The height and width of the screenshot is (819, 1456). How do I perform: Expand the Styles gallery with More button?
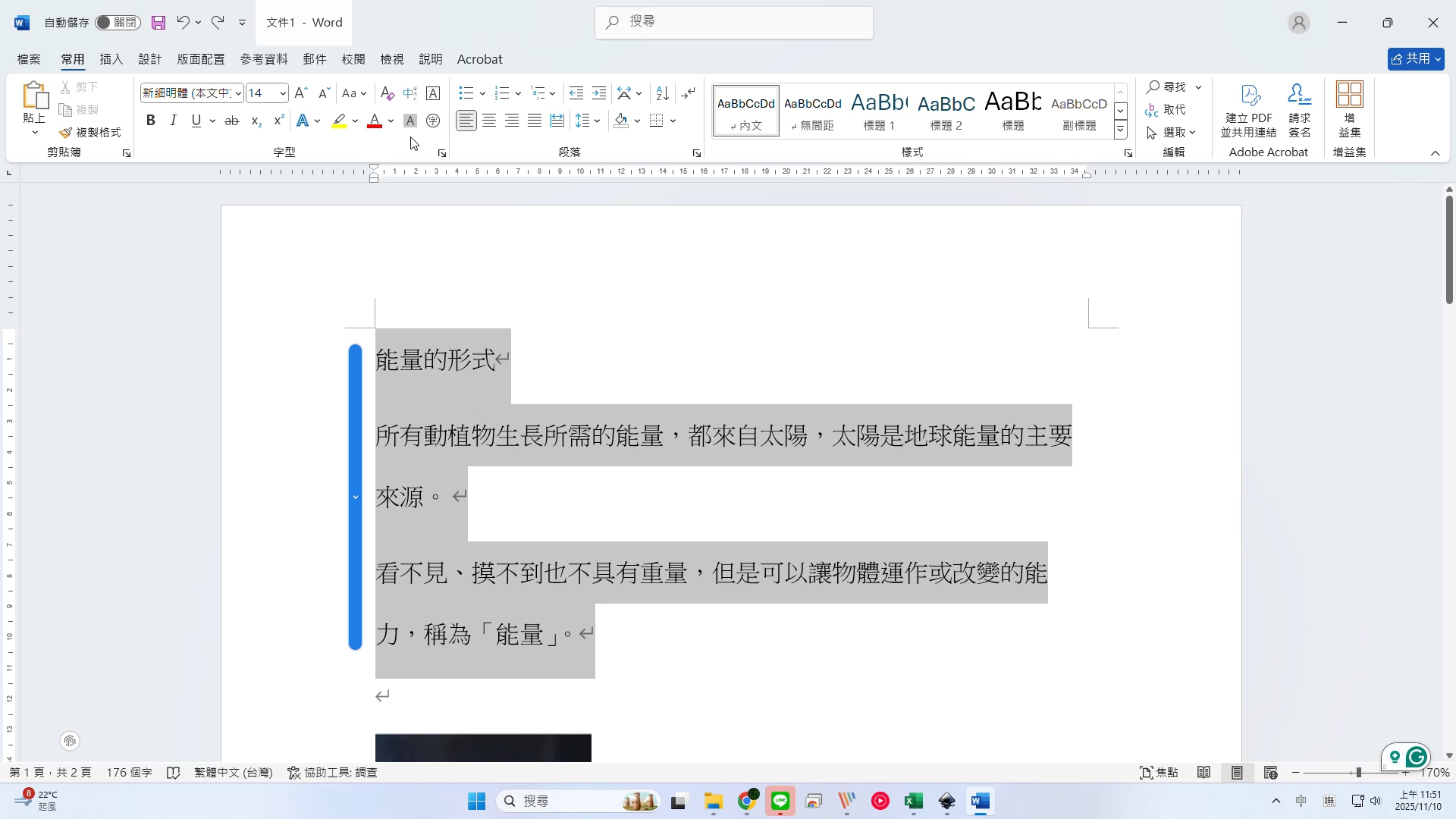tap(1120, 130)
